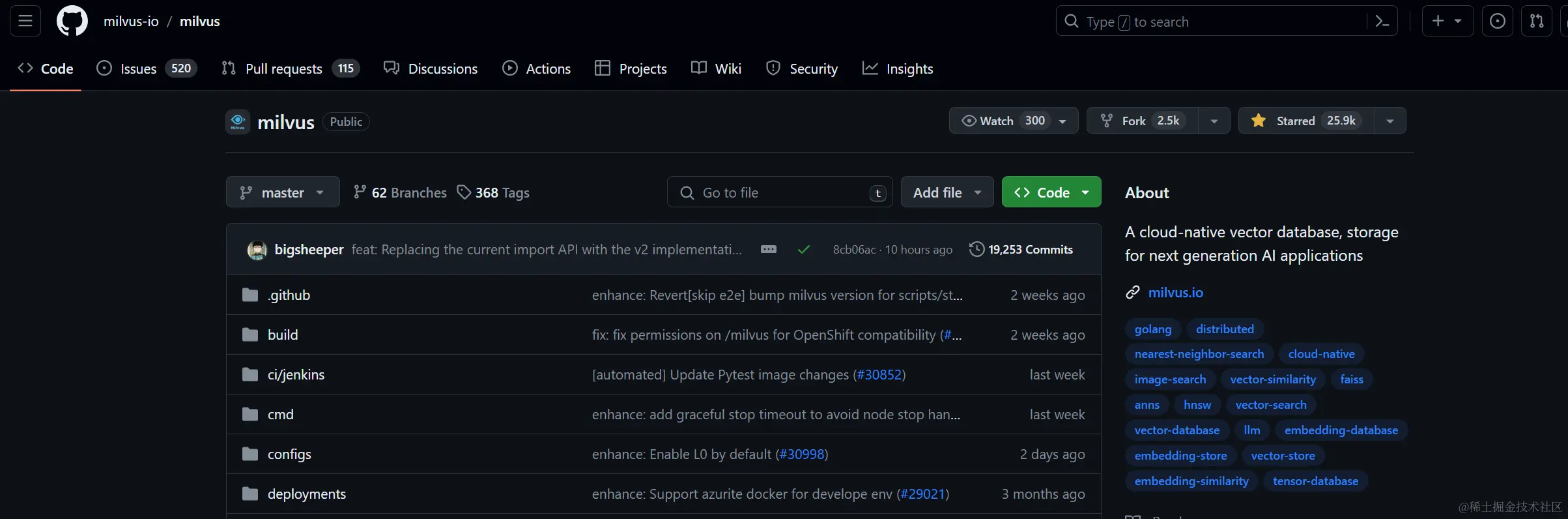Open the 19,253 Commits link

(1021, 249)
